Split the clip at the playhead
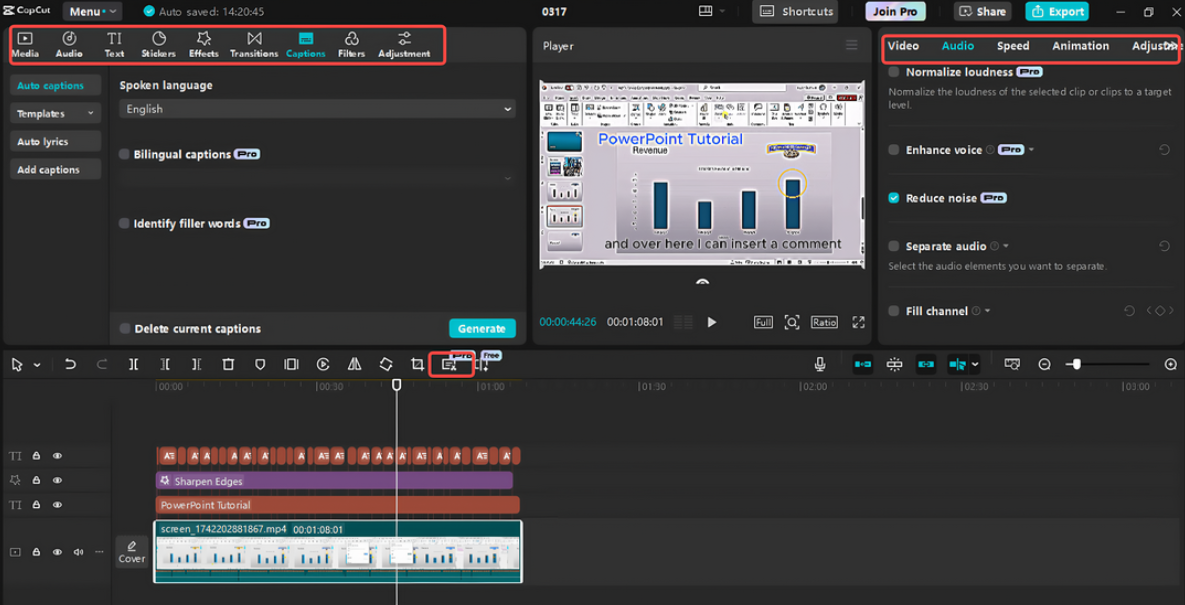Screen dimensions: 1185x605 [134, 365]
